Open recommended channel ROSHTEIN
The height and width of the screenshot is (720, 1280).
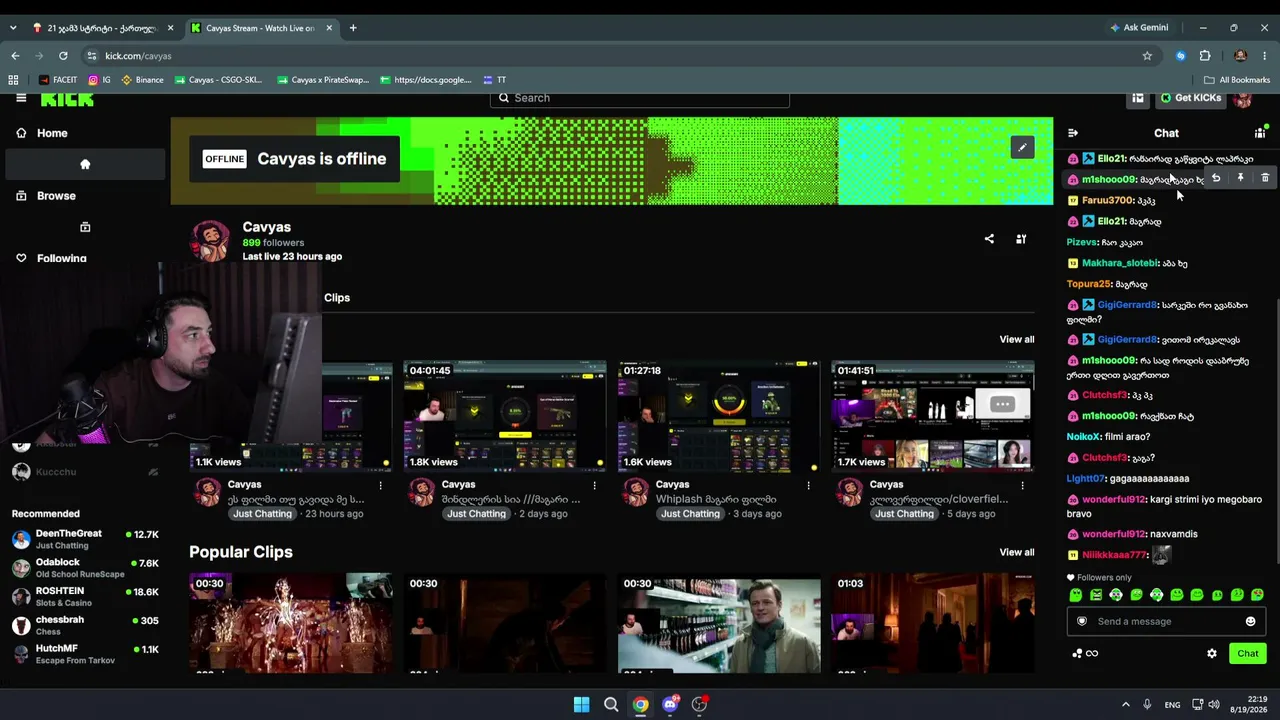pyautogui.click(x=85, y=597)
